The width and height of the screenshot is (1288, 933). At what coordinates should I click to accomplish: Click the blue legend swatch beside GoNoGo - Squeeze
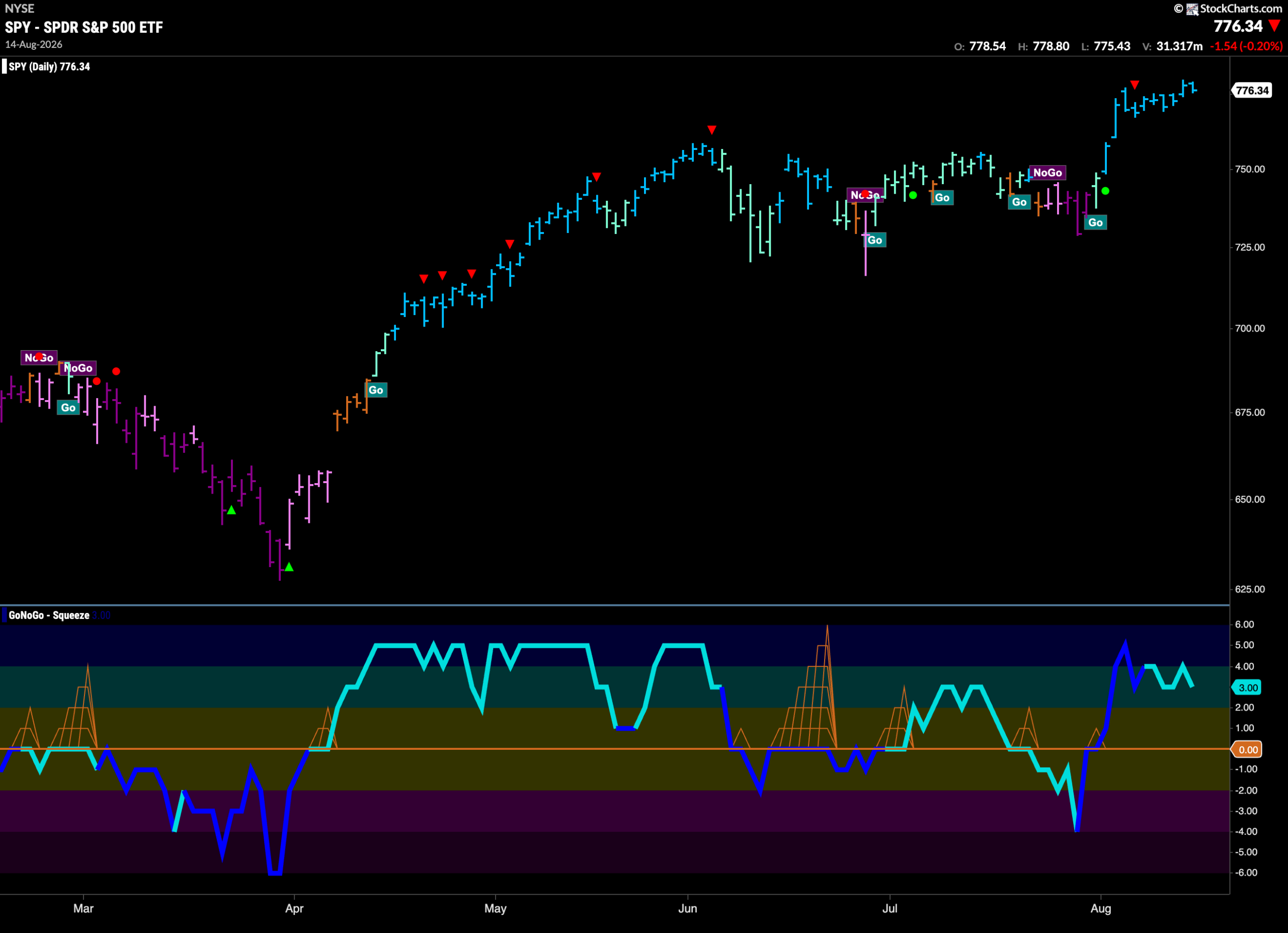pos(5,615)
